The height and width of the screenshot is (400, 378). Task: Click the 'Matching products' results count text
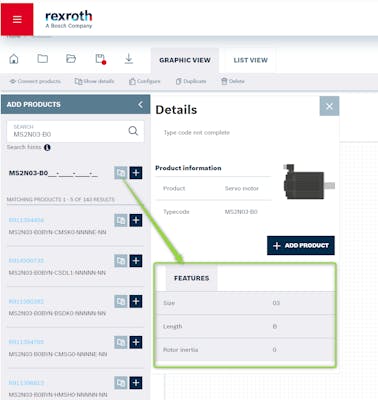coord(61,199)
